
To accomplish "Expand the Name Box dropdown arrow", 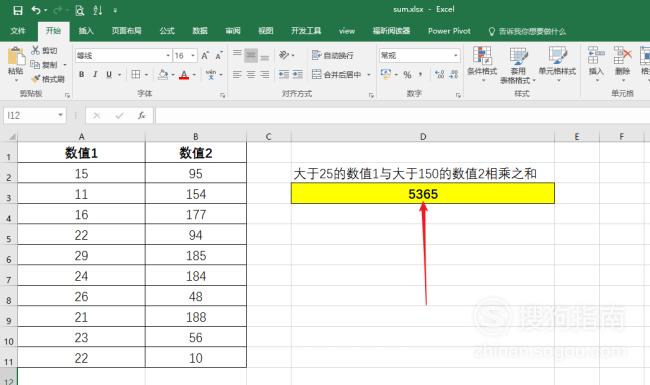I will tap(61, 115).
